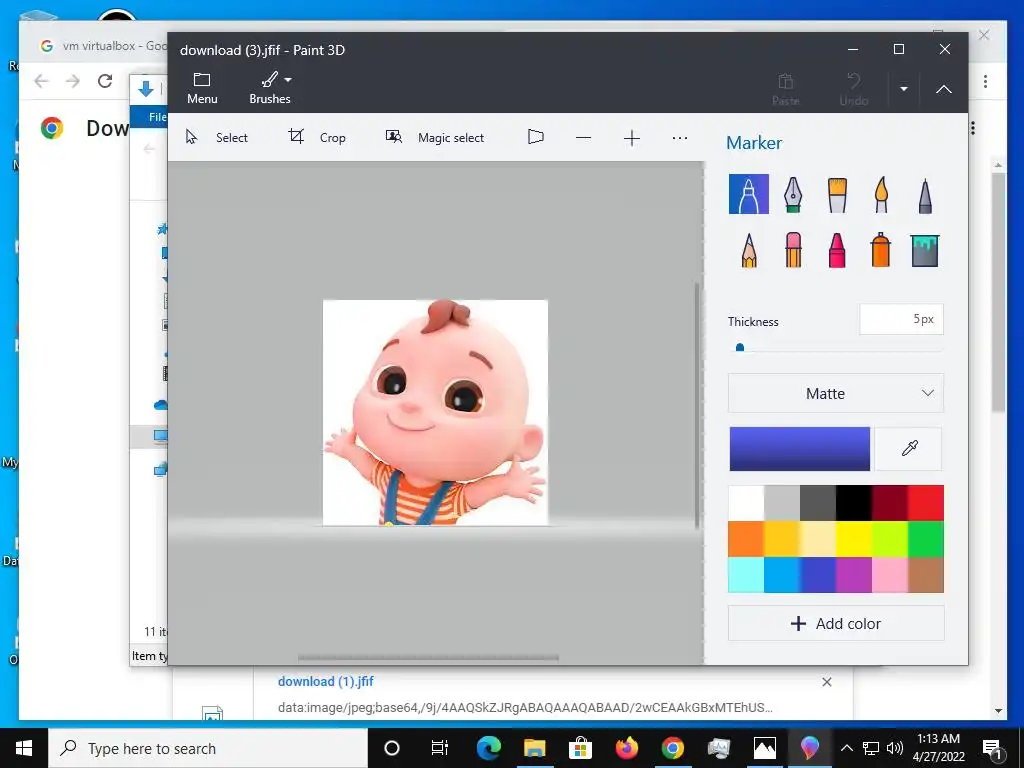
Task: Show hidden tray icons chevron
Action: click(846, 748)
